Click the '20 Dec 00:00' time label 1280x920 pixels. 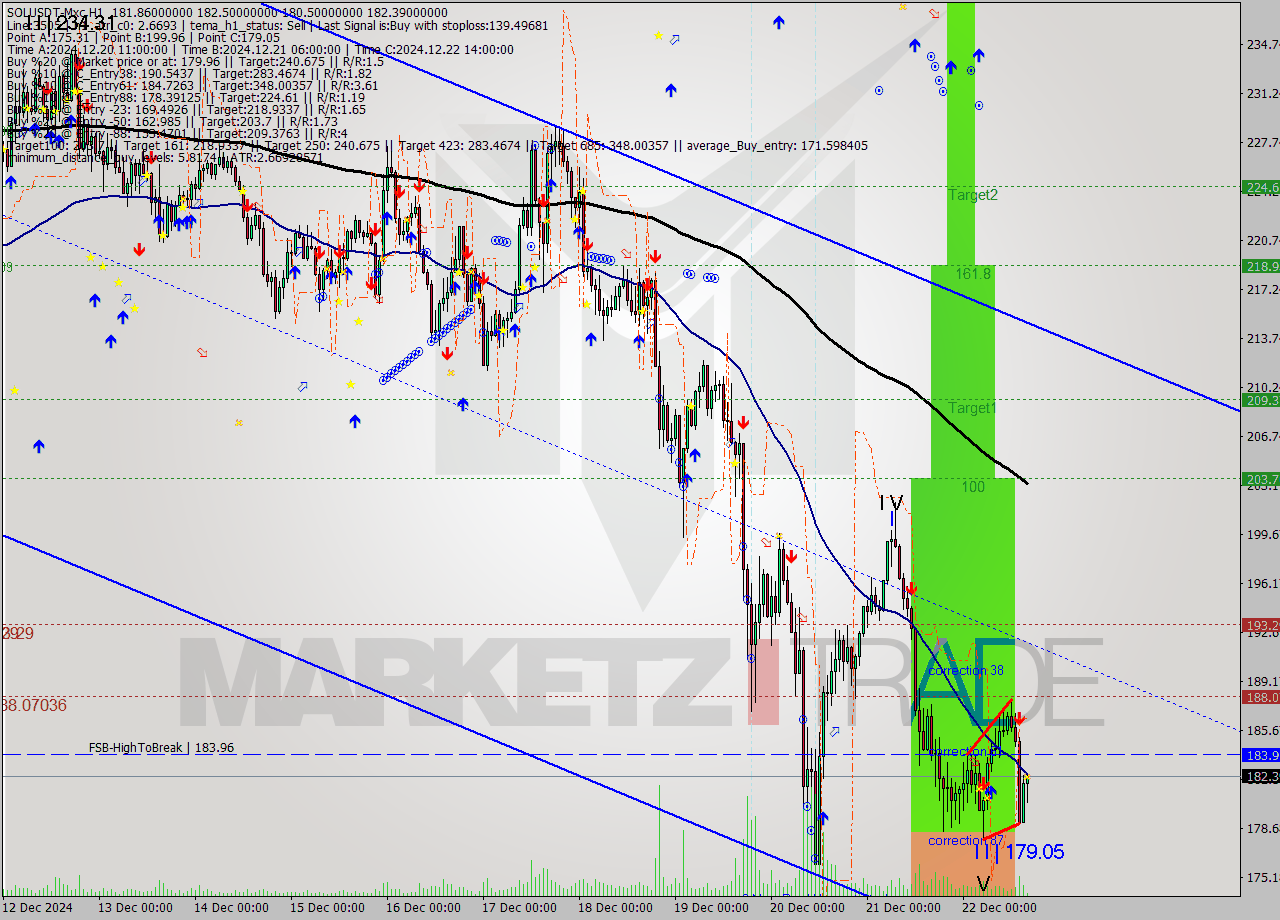[x=808, y=908]
